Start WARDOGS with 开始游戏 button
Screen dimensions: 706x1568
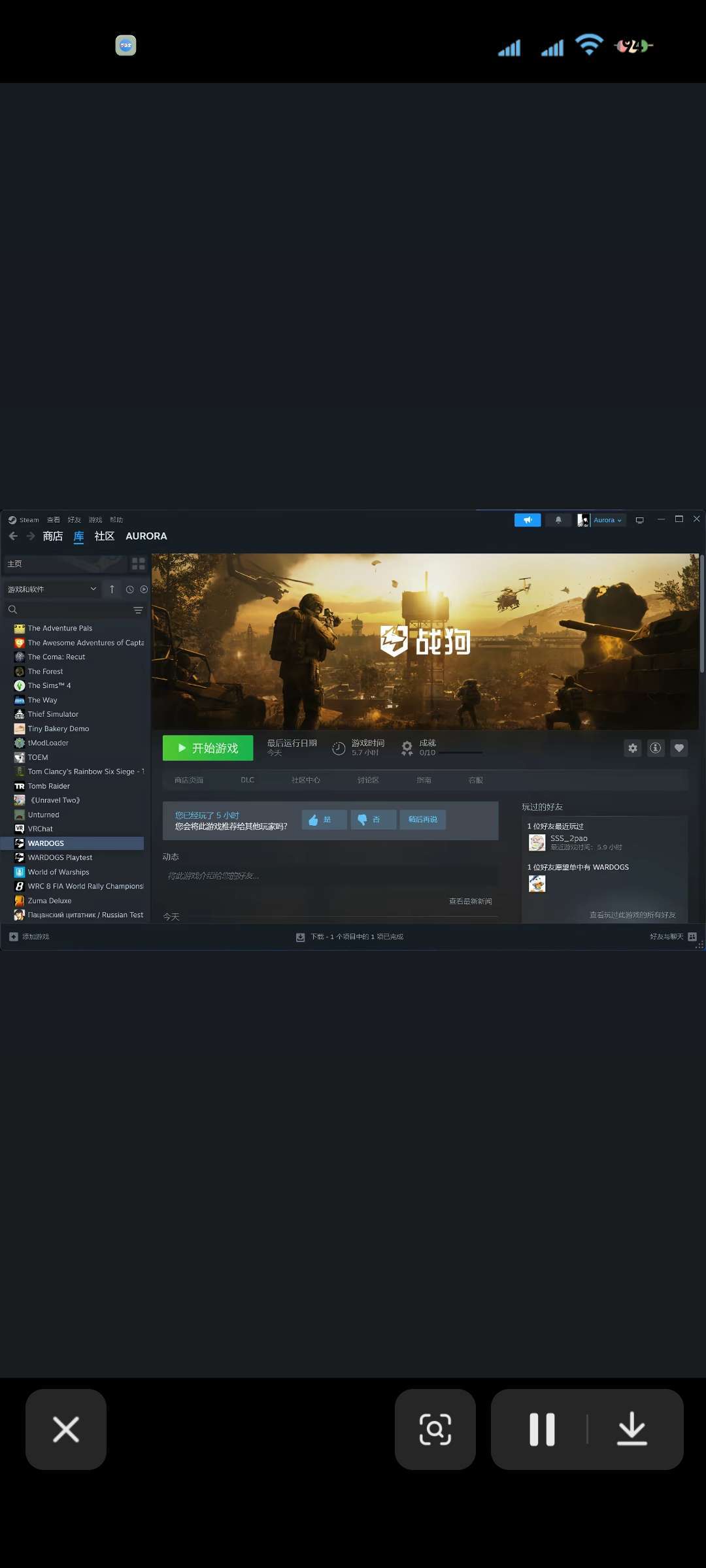click(x=208, y=748)
